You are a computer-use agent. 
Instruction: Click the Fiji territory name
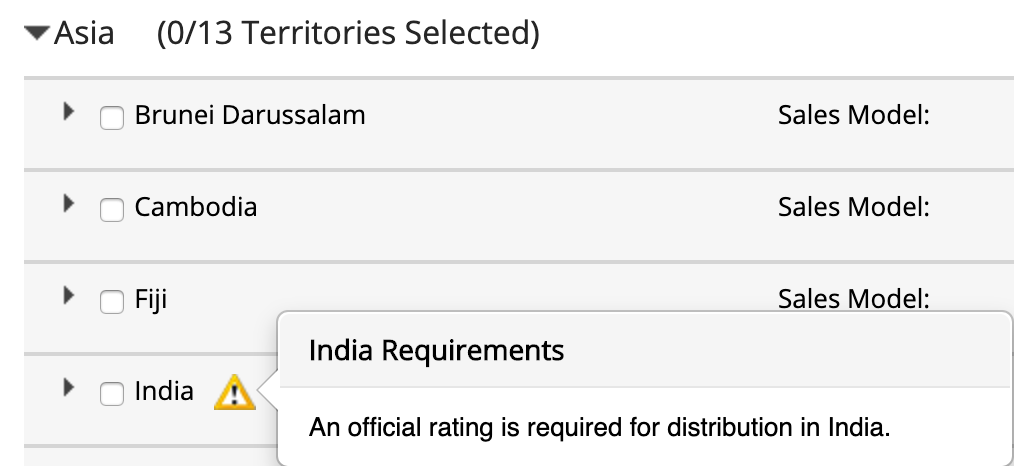[151, 299]
